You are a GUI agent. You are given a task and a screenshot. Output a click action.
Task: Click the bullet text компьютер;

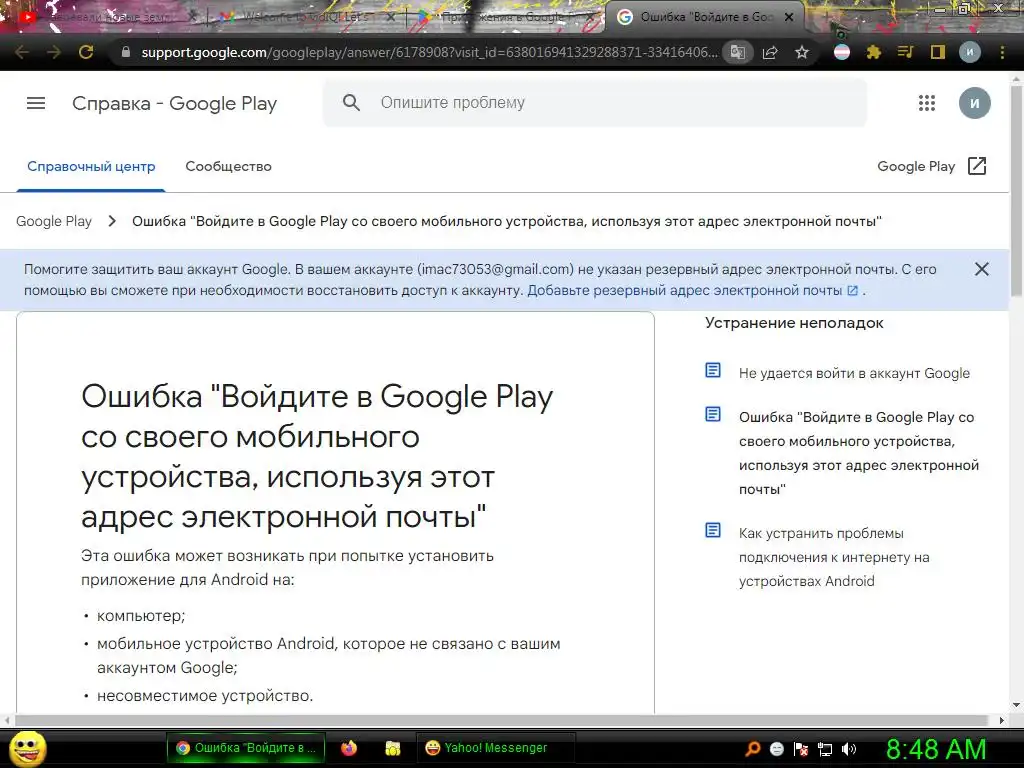141,616
